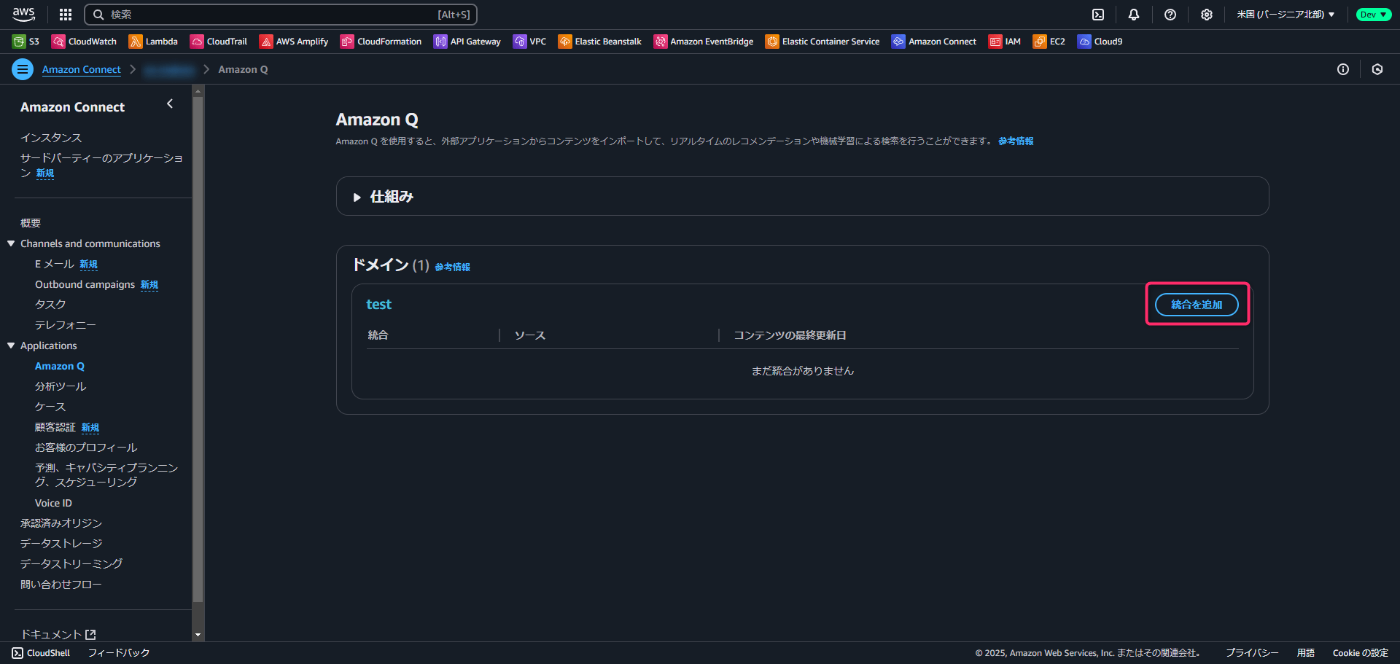Image resolution: width=1400 pixels, height=664 pixels.
Task: Open the services grid menu icon
Action: (x=66, y=15)
